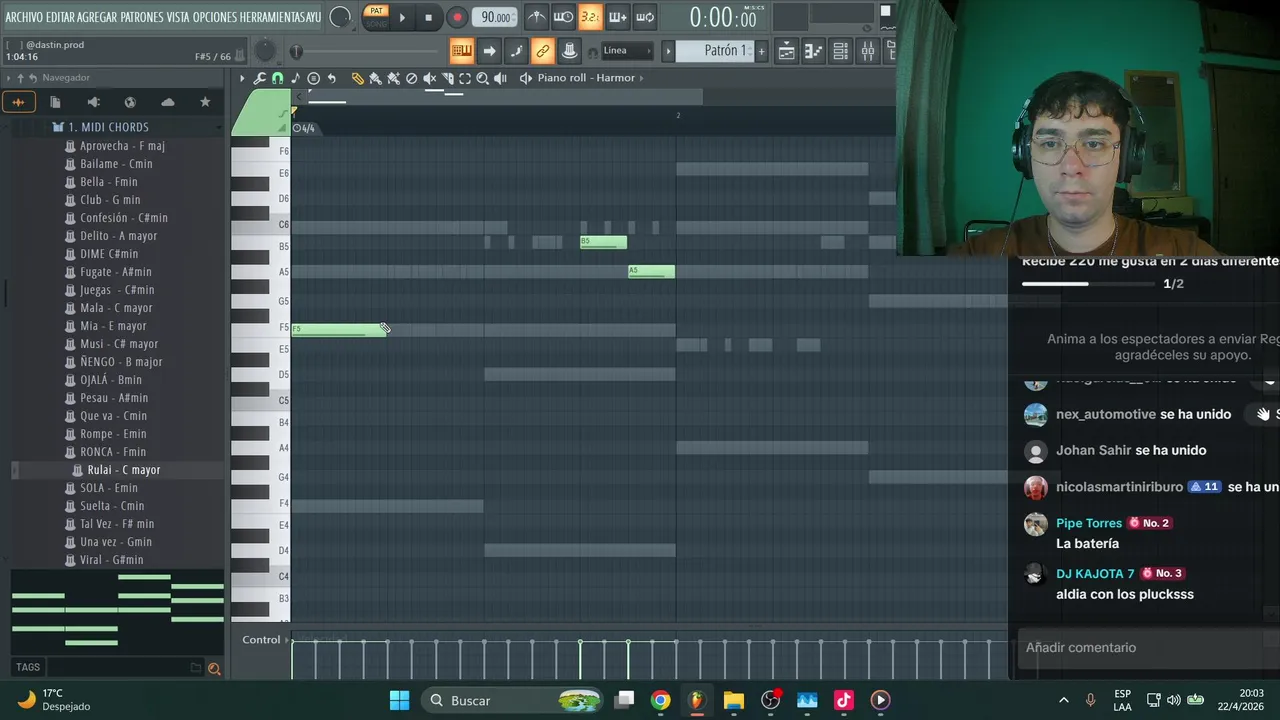Select the browser plugin tab icon
This screenshot has height=720, width=1280.
tap(93, 102)
